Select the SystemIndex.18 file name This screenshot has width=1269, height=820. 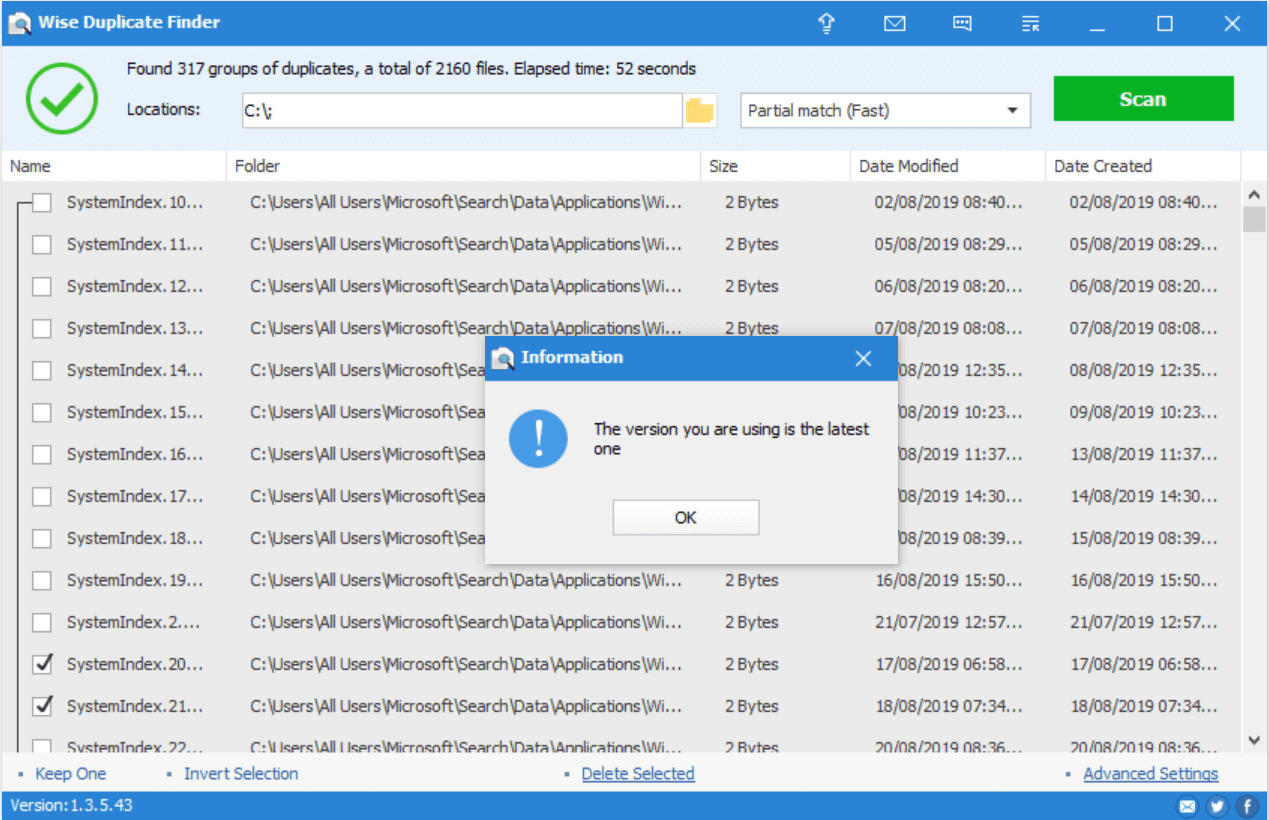click(135, 539)
